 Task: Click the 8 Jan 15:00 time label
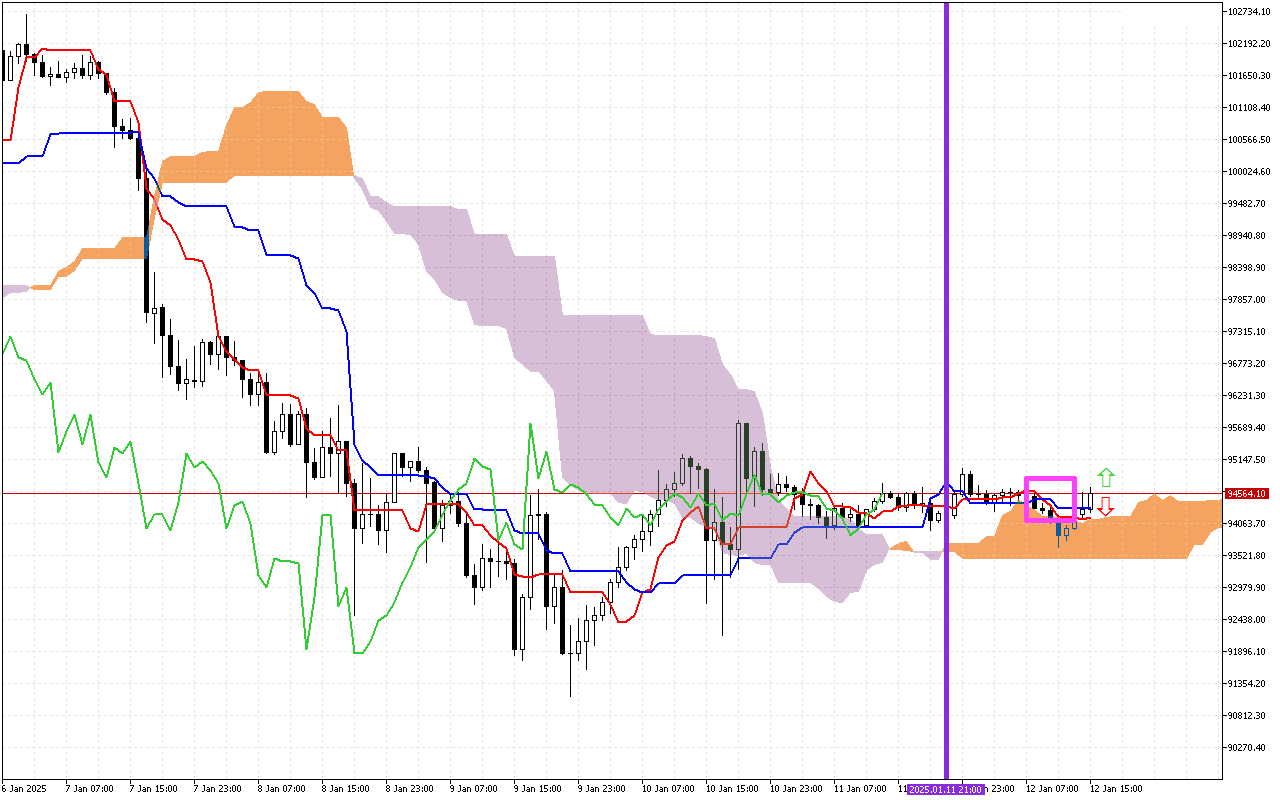(x=345, y=789)
